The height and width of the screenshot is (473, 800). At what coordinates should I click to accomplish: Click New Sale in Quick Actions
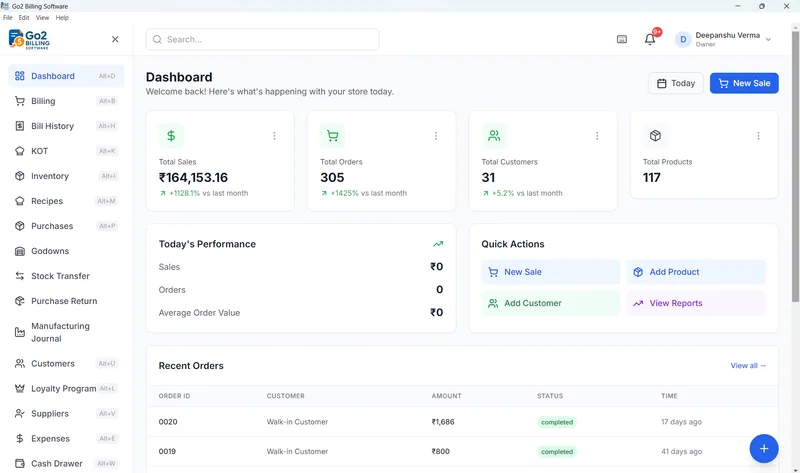click(551, 272)
